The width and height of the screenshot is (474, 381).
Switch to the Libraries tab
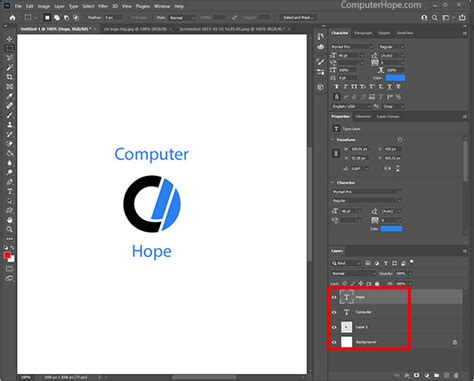click(363, 116)
